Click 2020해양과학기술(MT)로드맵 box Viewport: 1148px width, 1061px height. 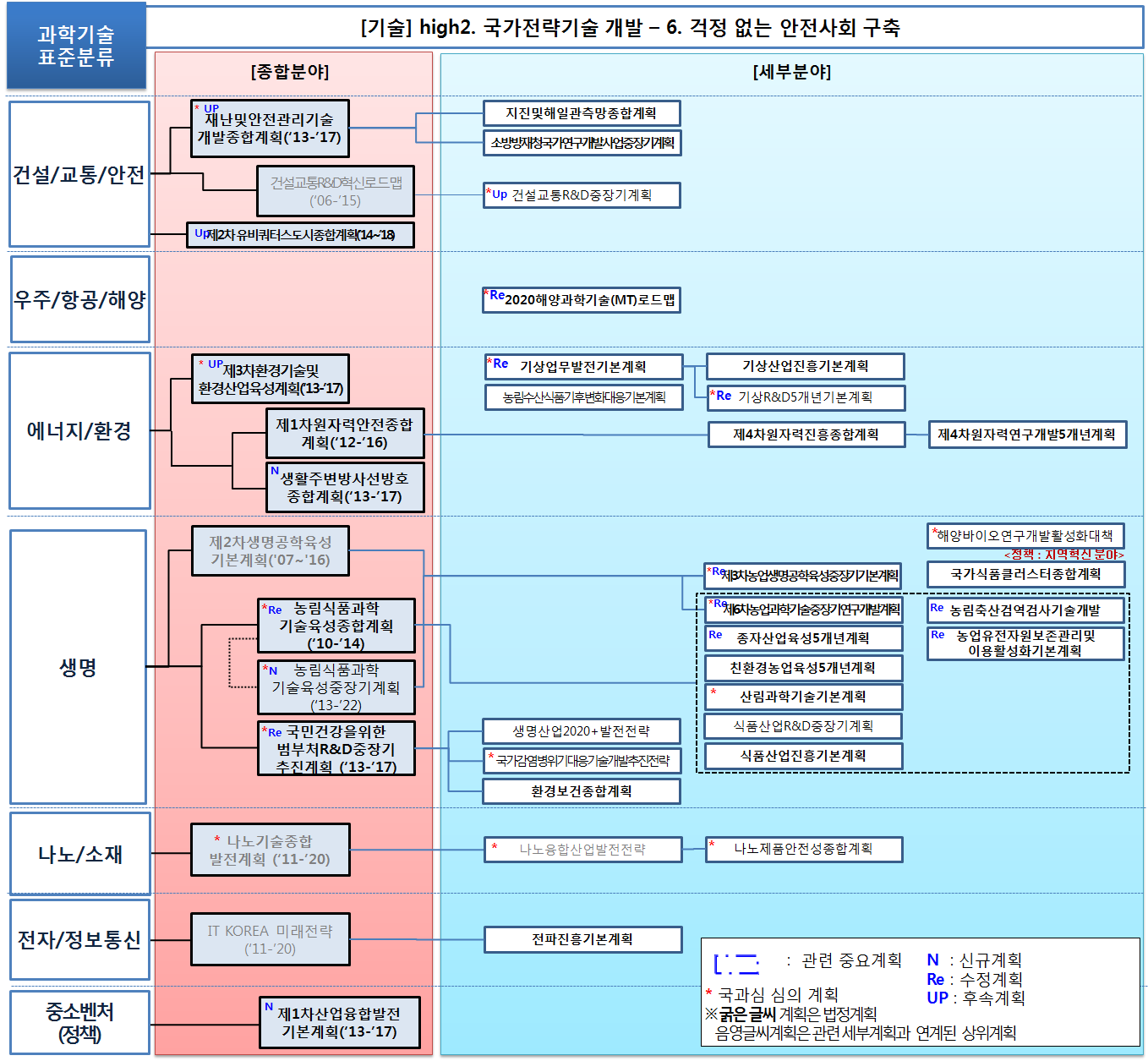point(582,300)
